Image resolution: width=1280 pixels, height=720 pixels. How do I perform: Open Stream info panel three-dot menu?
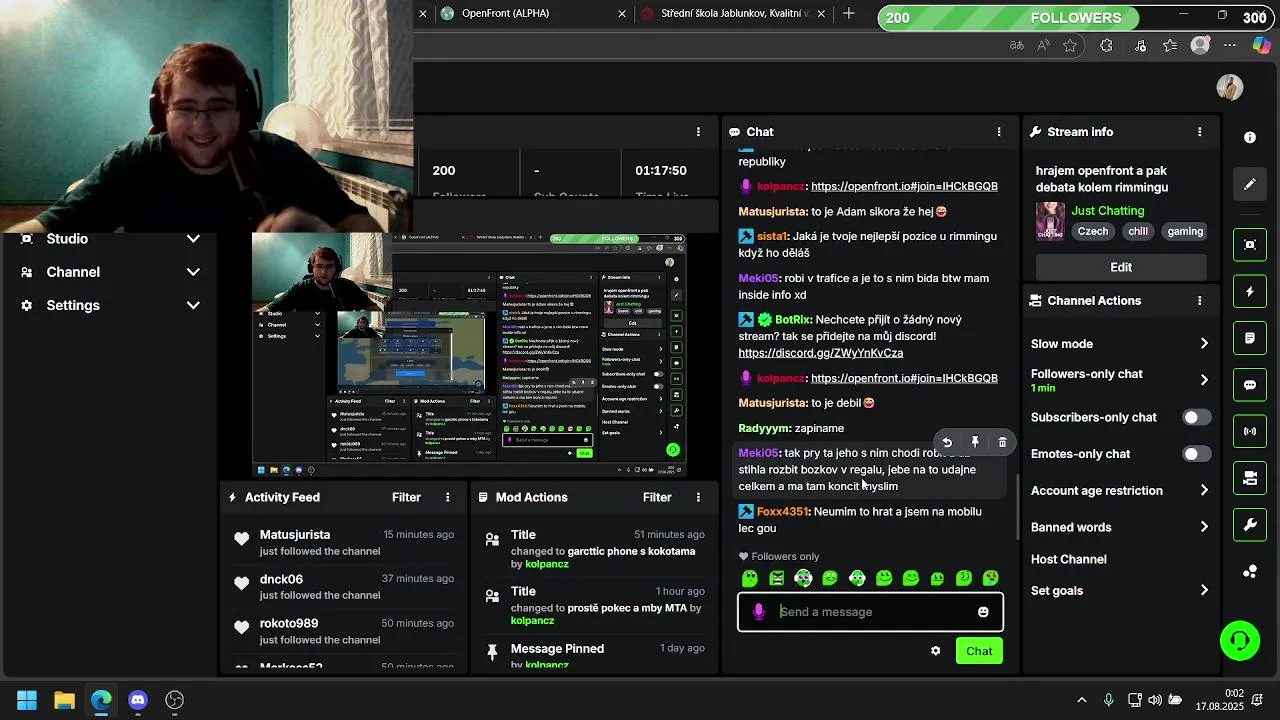[1199, 132]
